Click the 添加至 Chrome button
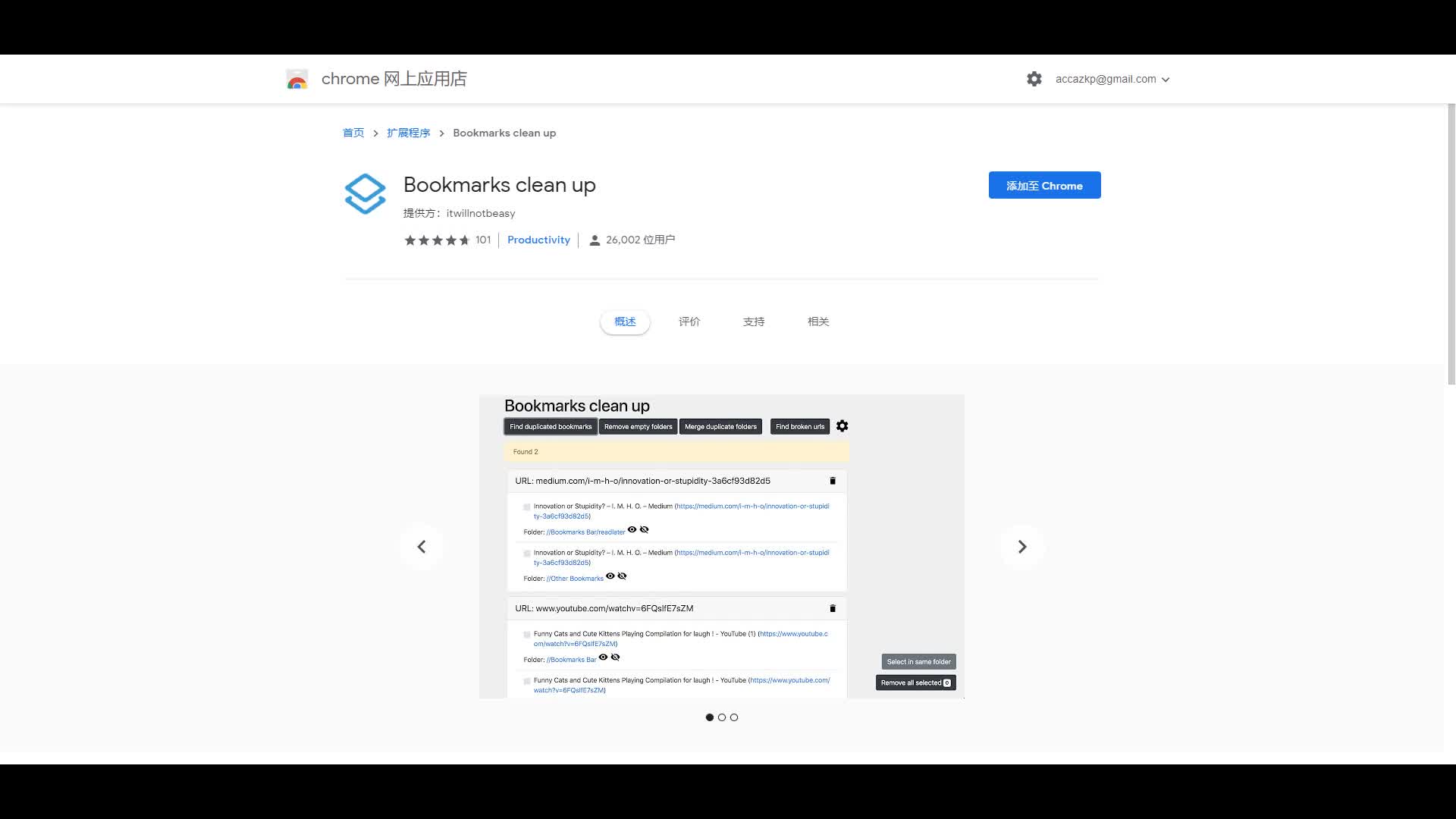Viewport: 1456px width, 819px height. [1044, 185]
